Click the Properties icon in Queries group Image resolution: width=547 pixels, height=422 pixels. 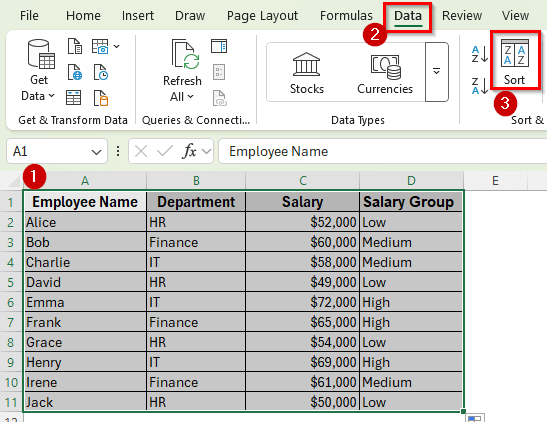(x=219, y=72)
